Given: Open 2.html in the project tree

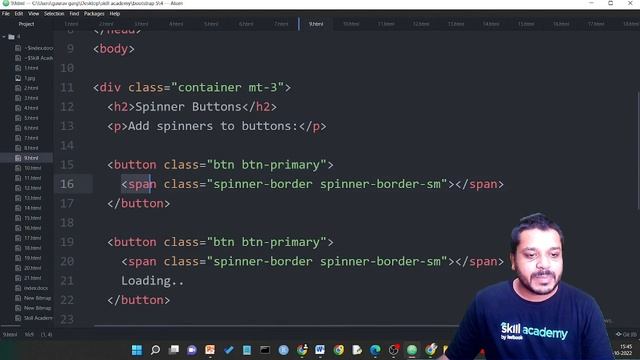Looking at the screenshot, I should tap(31, 88).
